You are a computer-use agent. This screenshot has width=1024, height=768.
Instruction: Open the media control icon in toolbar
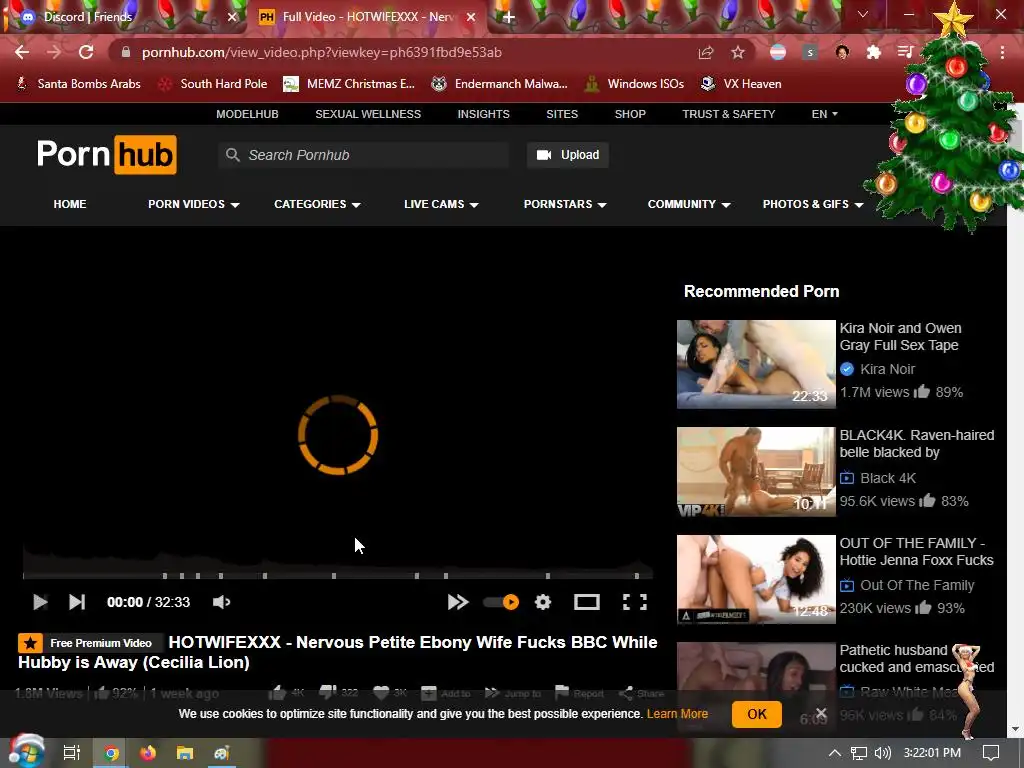[x=905, y=52]
